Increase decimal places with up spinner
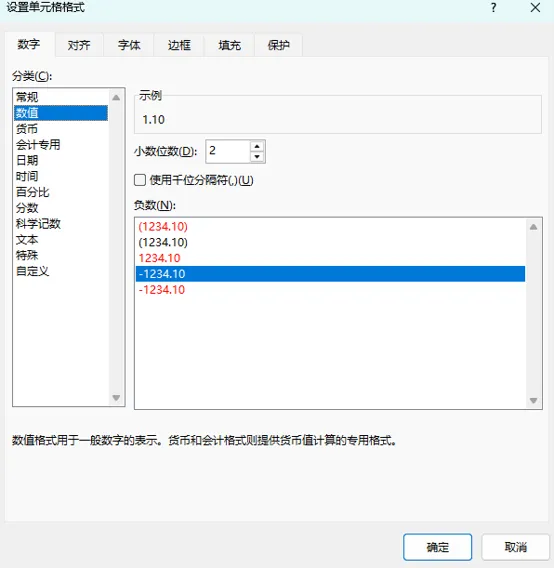Image resolution: width=554 pixels, height=568 pixels. pyautogui.click(x=257, y=146)
